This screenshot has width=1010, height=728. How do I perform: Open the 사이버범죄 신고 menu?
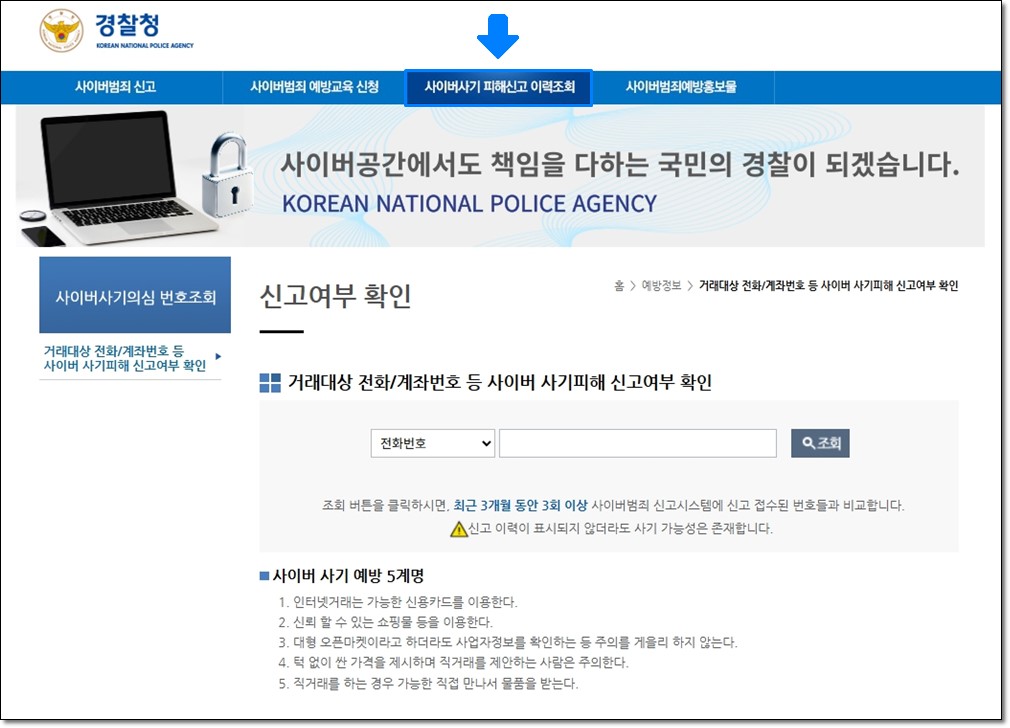115,87
